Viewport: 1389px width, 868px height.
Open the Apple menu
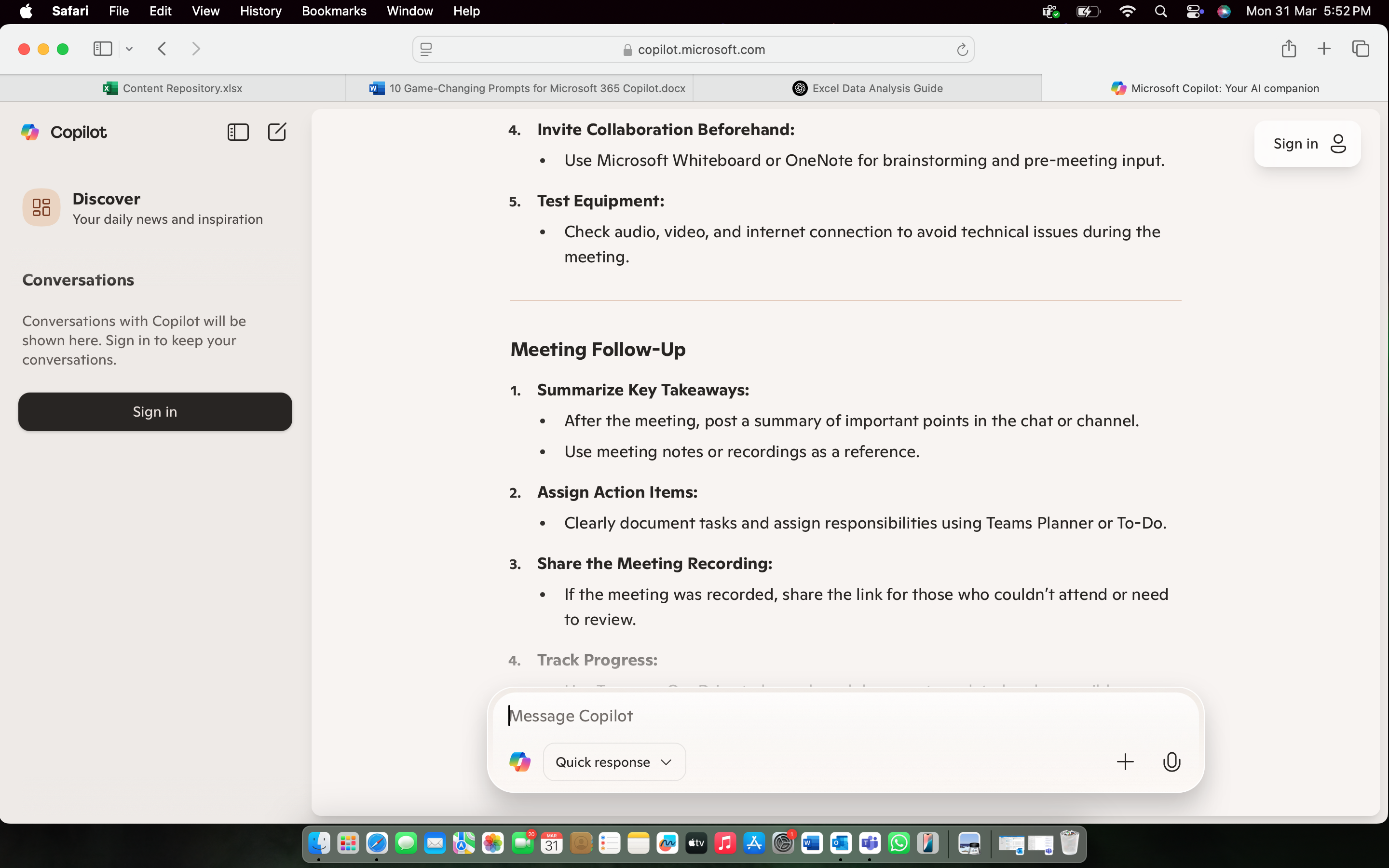26,12
